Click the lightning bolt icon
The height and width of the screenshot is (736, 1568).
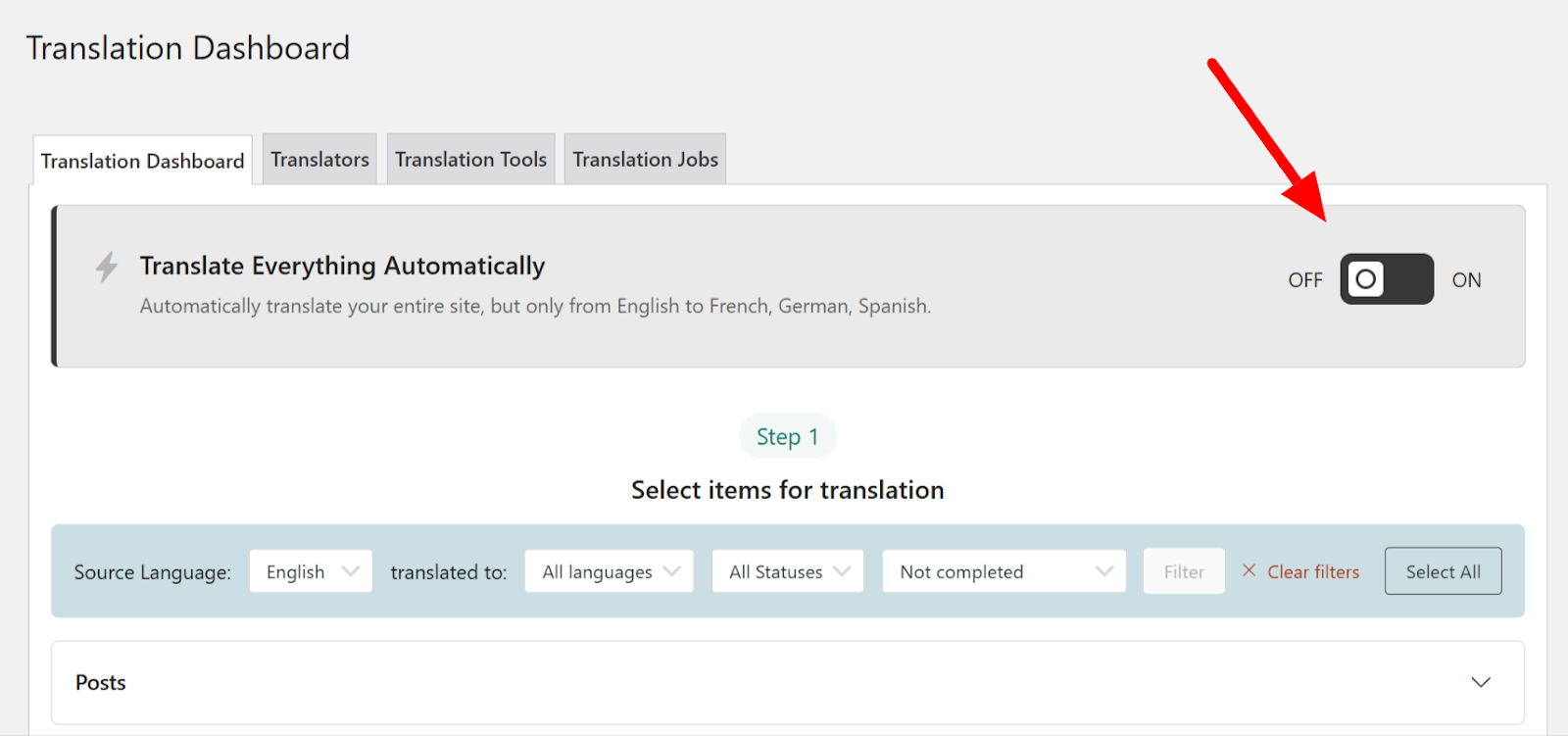[106, 267]
